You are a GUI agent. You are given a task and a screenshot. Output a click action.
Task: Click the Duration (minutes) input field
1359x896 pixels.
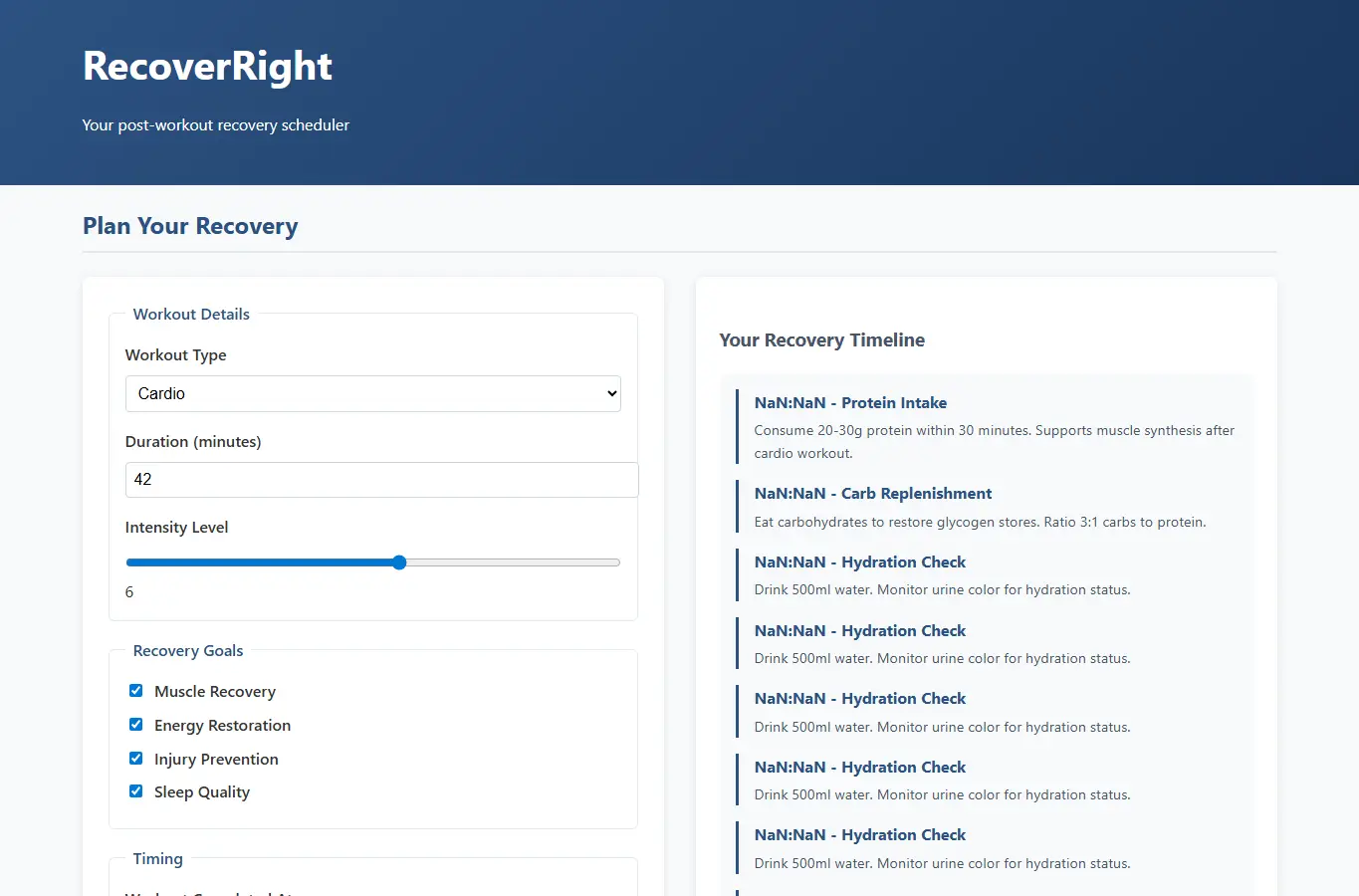[381, 480]
